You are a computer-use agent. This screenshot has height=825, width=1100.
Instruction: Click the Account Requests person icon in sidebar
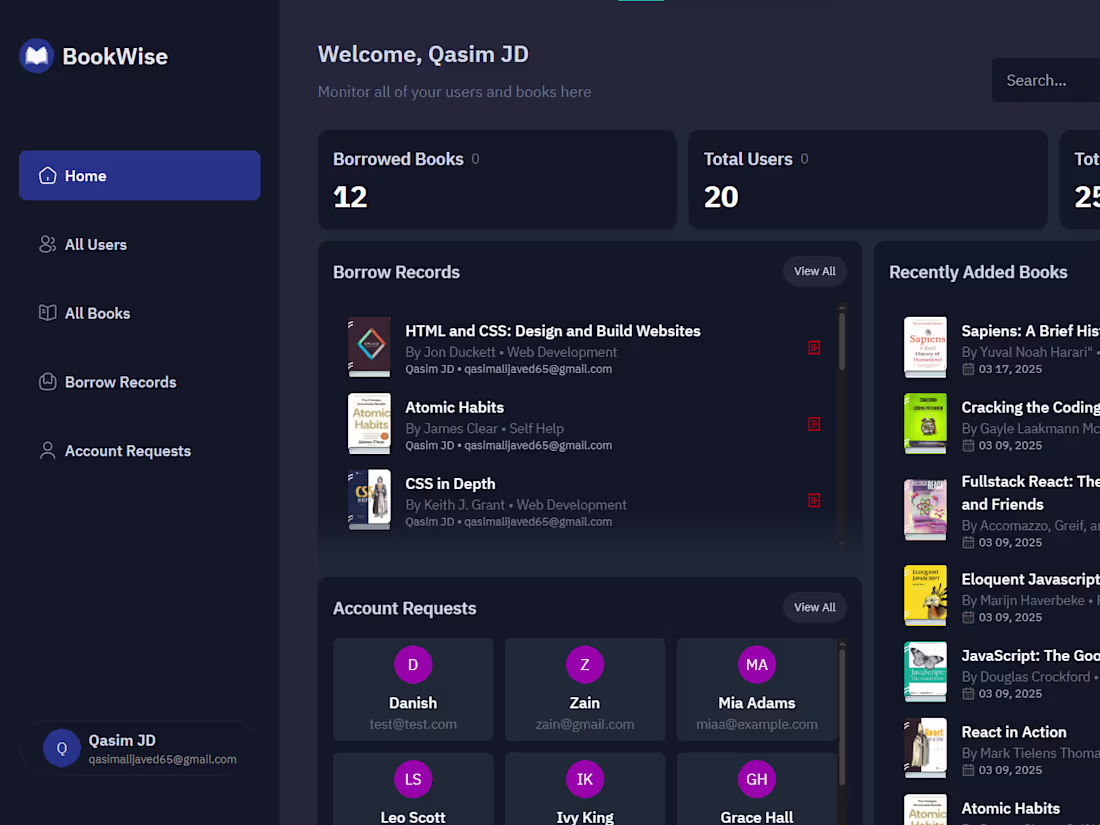[x=48, y=450]
